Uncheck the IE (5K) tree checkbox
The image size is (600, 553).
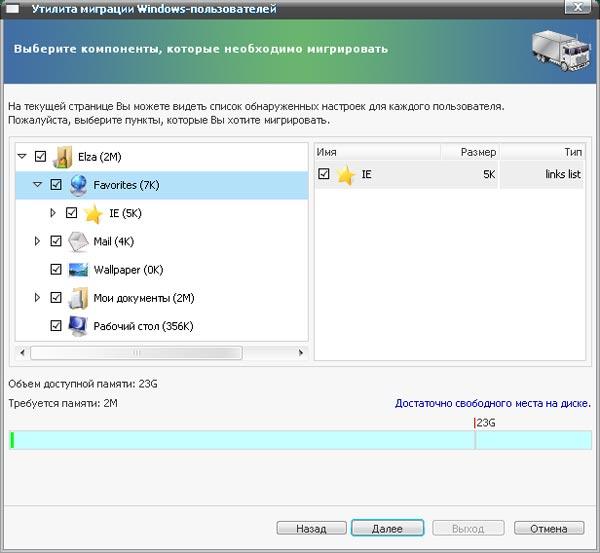tap(72, 213)
